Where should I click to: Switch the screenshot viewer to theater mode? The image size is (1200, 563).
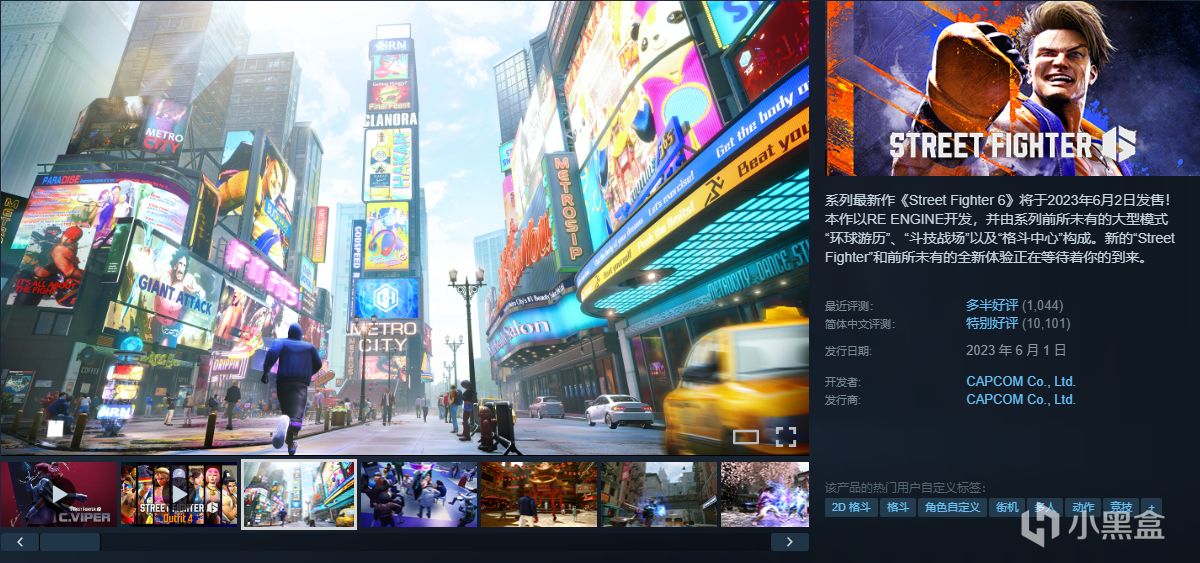click(x=746, y=436)
